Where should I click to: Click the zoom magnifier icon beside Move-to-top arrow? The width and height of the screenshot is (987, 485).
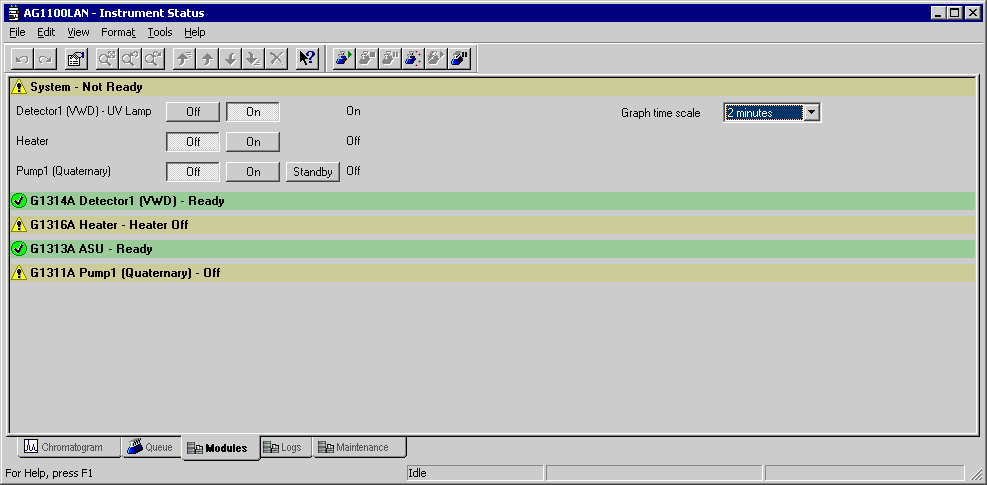coord(154,59)
